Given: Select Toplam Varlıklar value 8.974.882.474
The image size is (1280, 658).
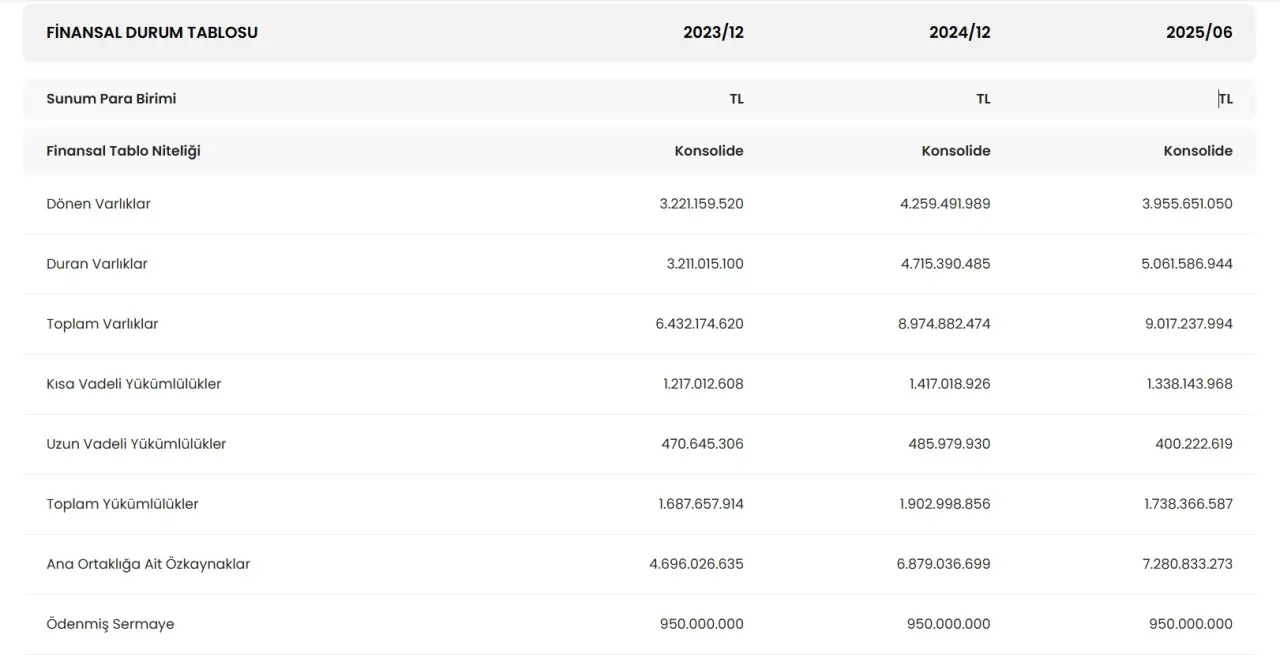Looking at the screenshot, I should pos(945,324).
